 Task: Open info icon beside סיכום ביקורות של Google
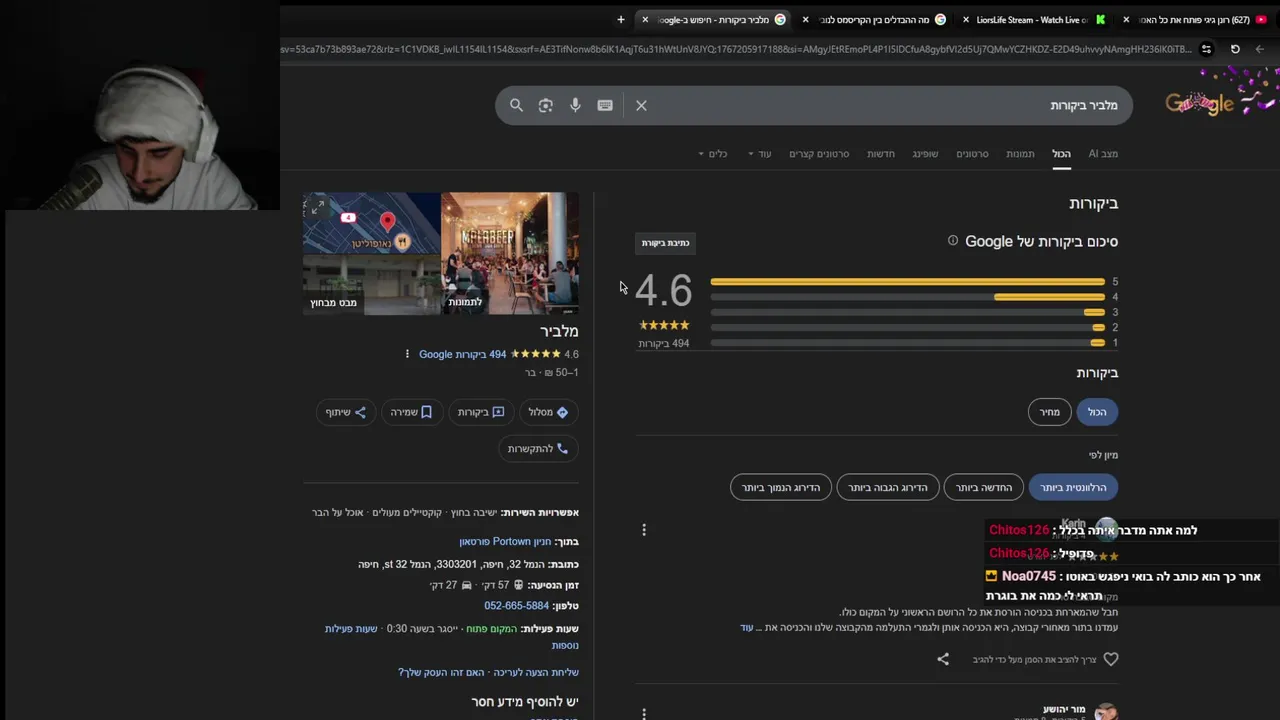[x=953, y=241]
